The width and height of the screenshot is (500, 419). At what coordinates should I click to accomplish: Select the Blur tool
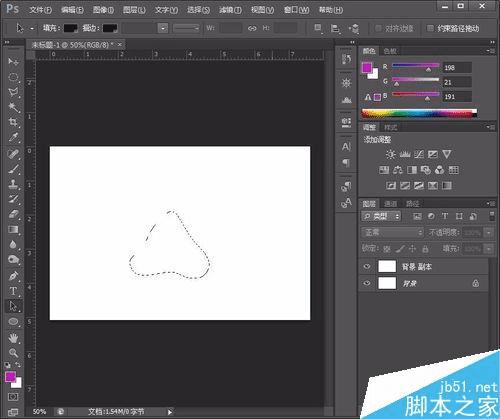[13, 245]
